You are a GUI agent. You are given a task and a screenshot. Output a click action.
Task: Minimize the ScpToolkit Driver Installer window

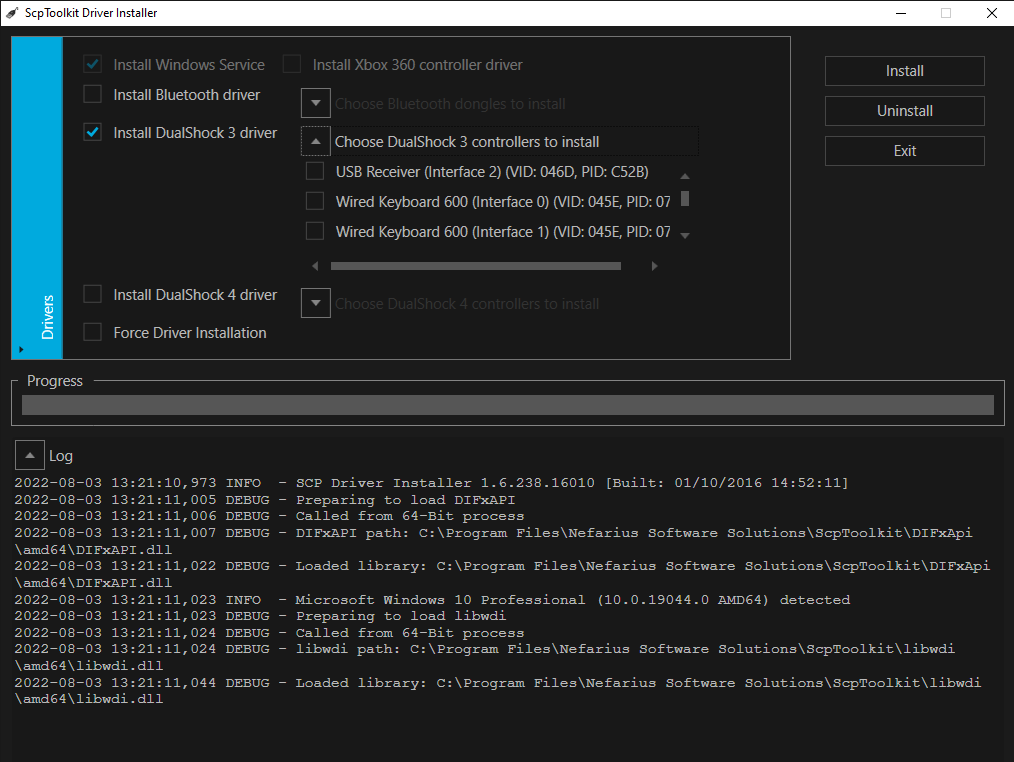[x=901, y=13]
